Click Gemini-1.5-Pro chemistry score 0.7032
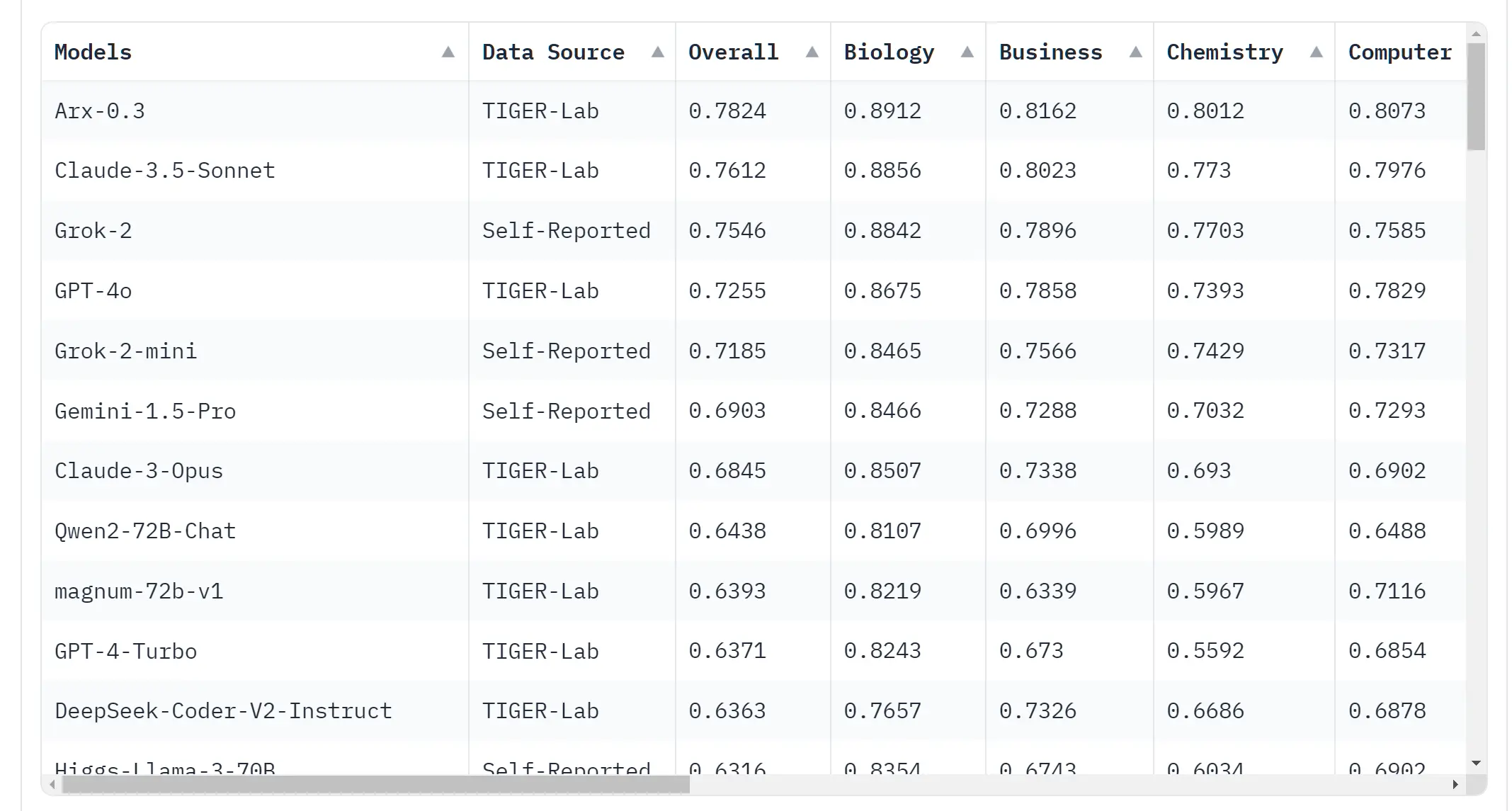Image resolution: width=1512 pixels, height=811 pixels. 1205,411
